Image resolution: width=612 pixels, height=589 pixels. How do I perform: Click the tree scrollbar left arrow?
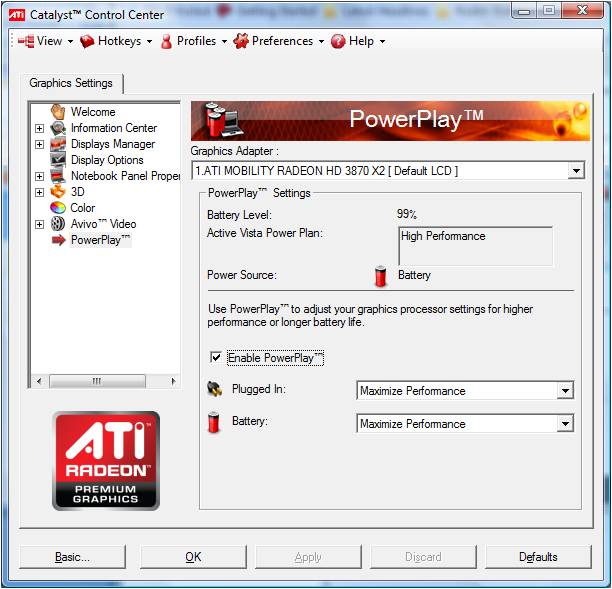click(x=39, y=381)
